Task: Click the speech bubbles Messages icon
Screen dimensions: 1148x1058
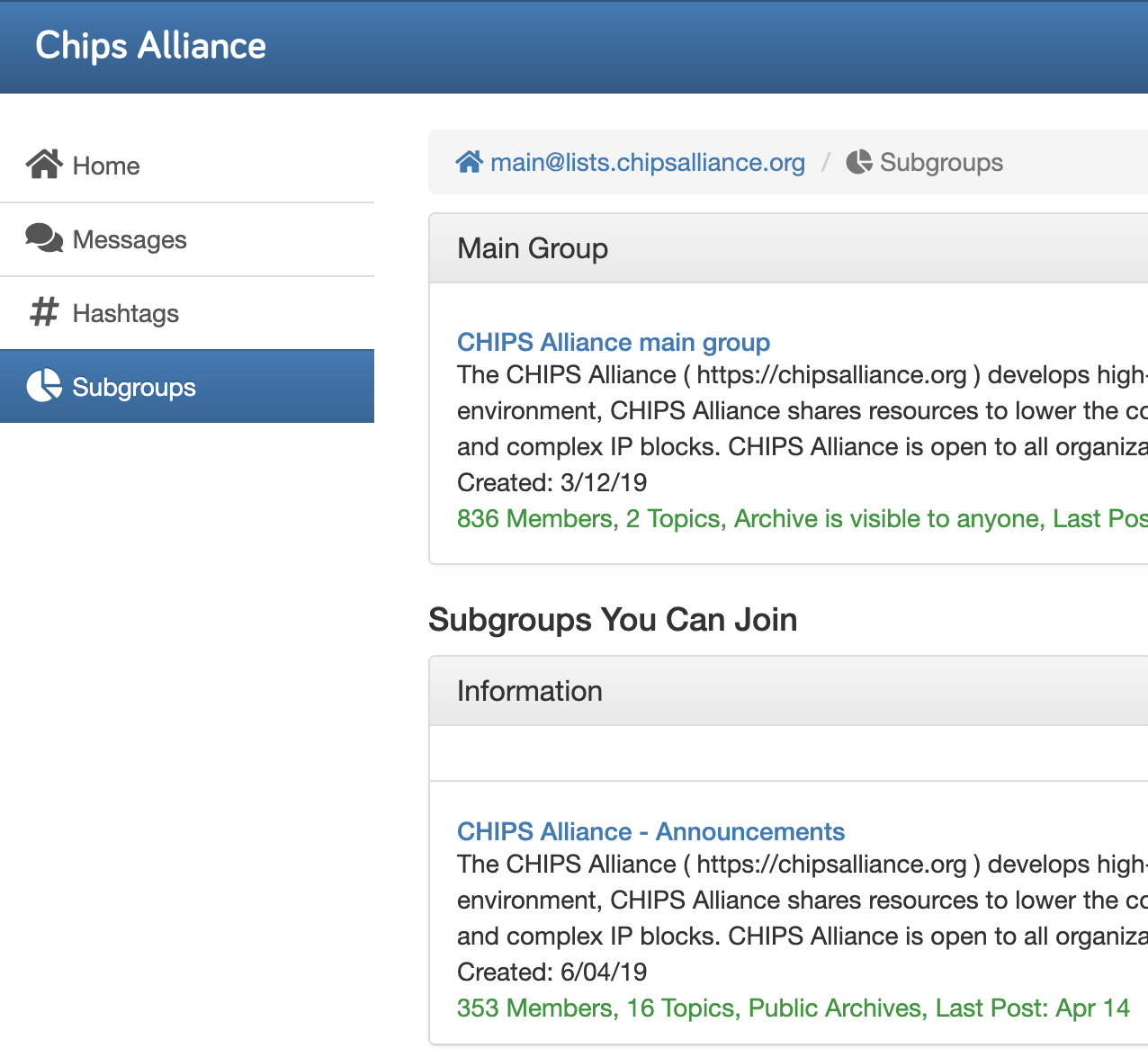Action: click(x=44, y=238)
